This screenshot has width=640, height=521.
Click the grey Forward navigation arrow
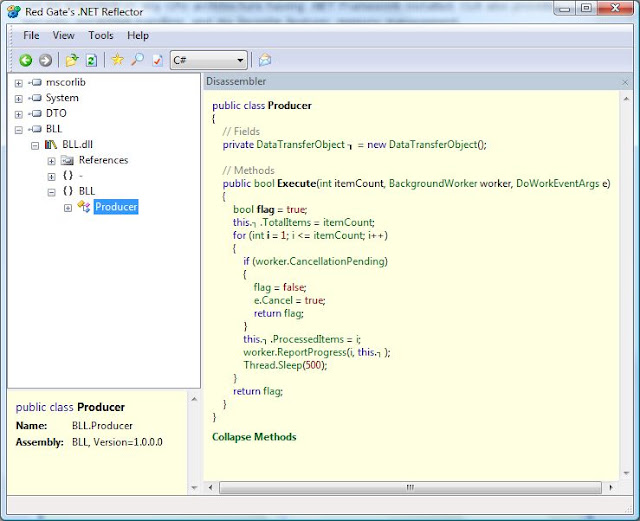point(45,60)
